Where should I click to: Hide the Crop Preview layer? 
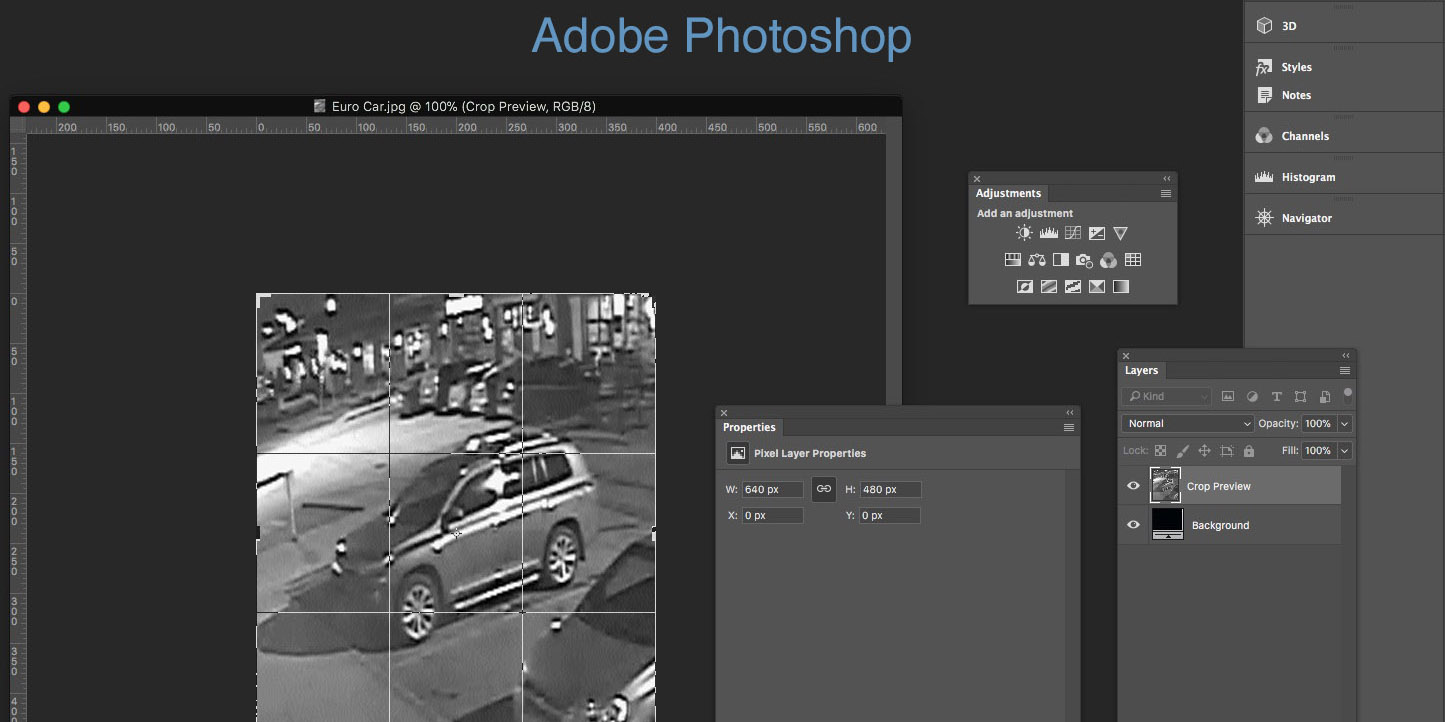tap(1133, 486)
